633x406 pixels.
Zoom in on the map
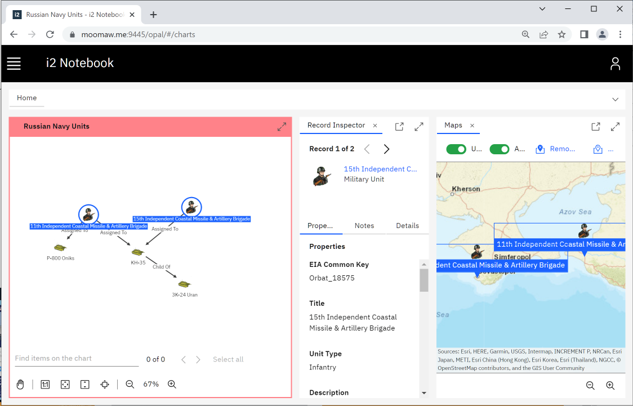pos(610,385)
